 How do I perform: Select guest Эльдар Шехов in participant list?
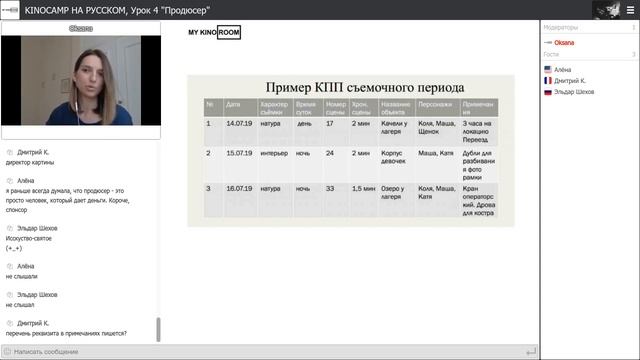coord(574,92)
